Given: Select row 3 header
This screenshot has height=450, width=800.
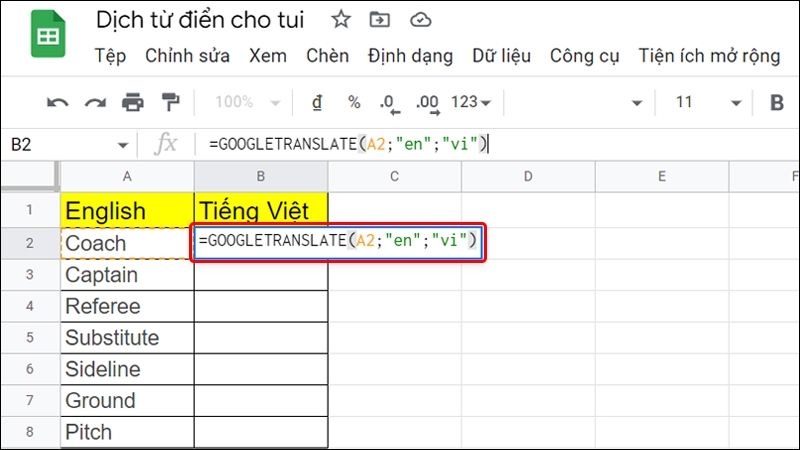Looking at the screenshot, I should click(x=30, y=275).
